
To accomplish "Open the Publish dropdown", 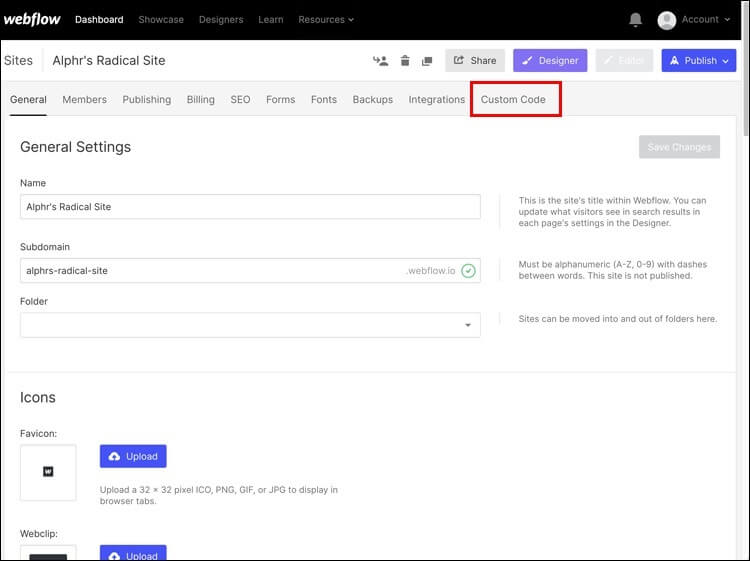I will (x=699, y=61).
